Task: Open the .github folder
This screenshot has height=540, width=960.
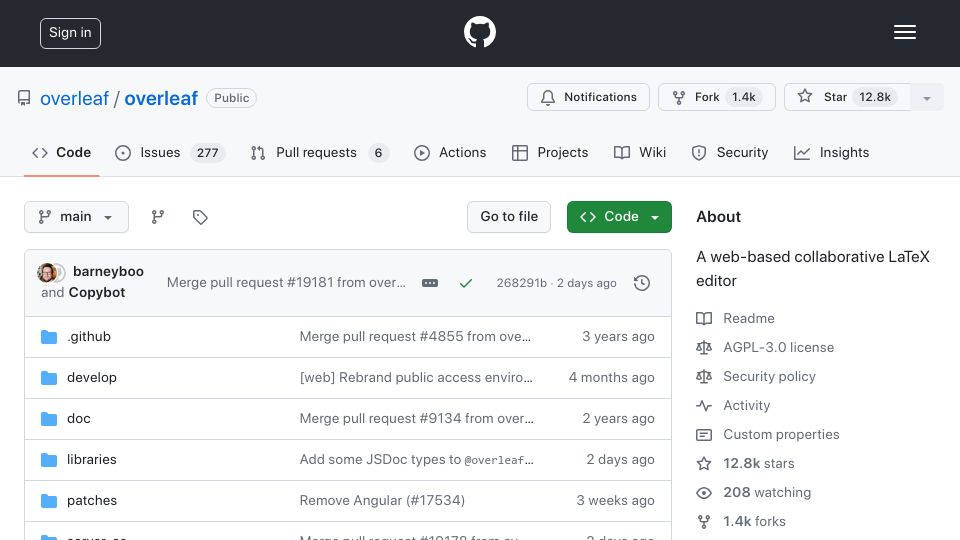Action: tap(89, 336)
